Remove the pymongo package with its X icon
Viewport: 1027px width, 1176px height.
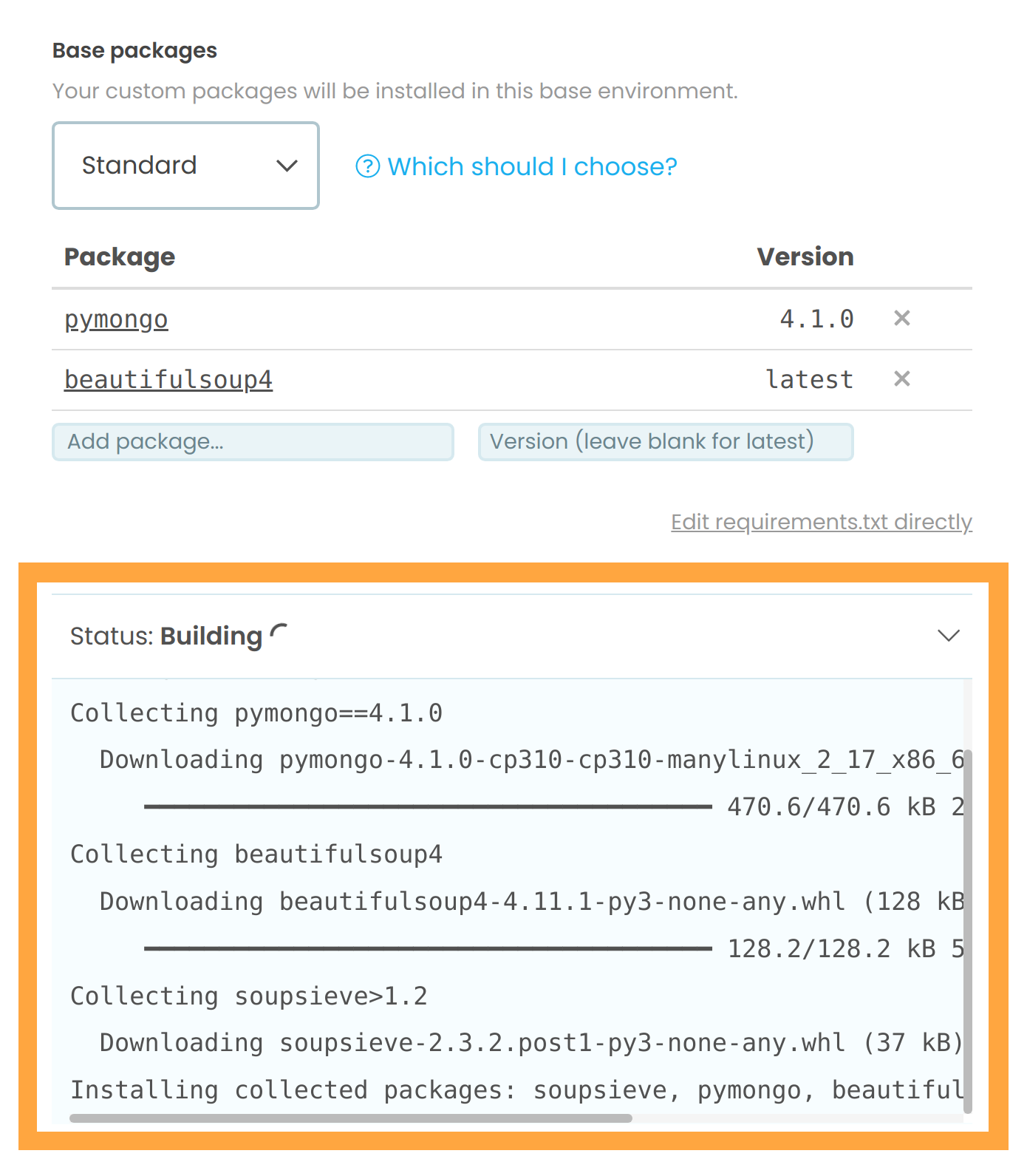[x=901, y=319]
